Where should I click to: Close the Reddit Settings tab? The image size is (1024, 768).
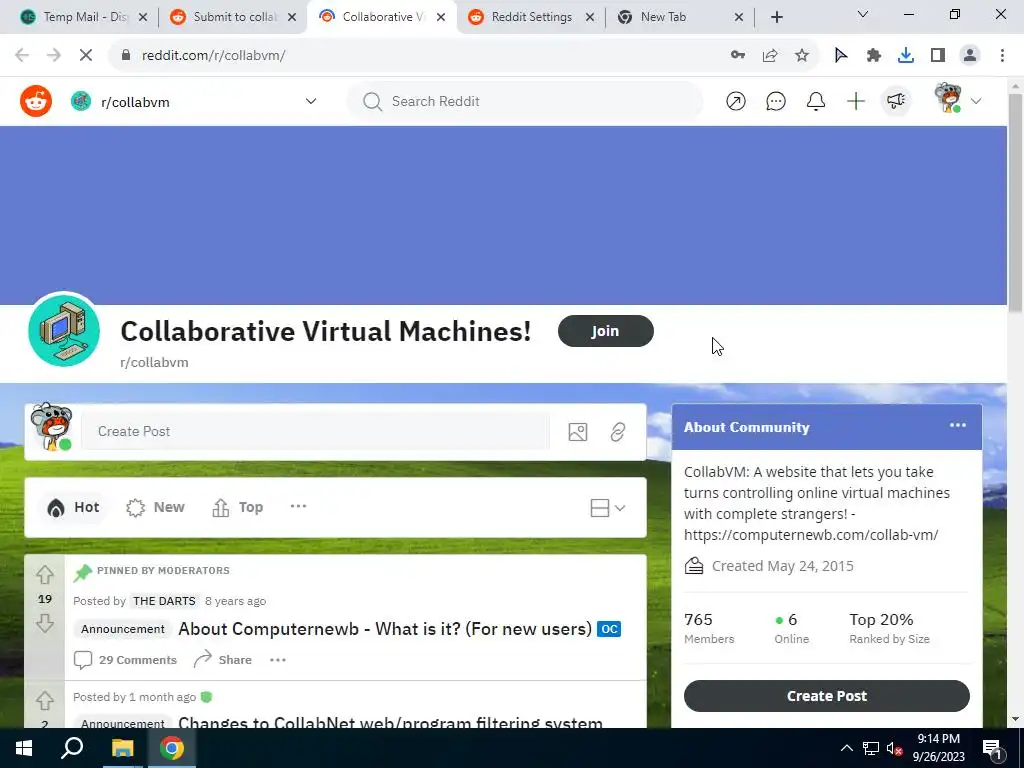pos(590,17)
